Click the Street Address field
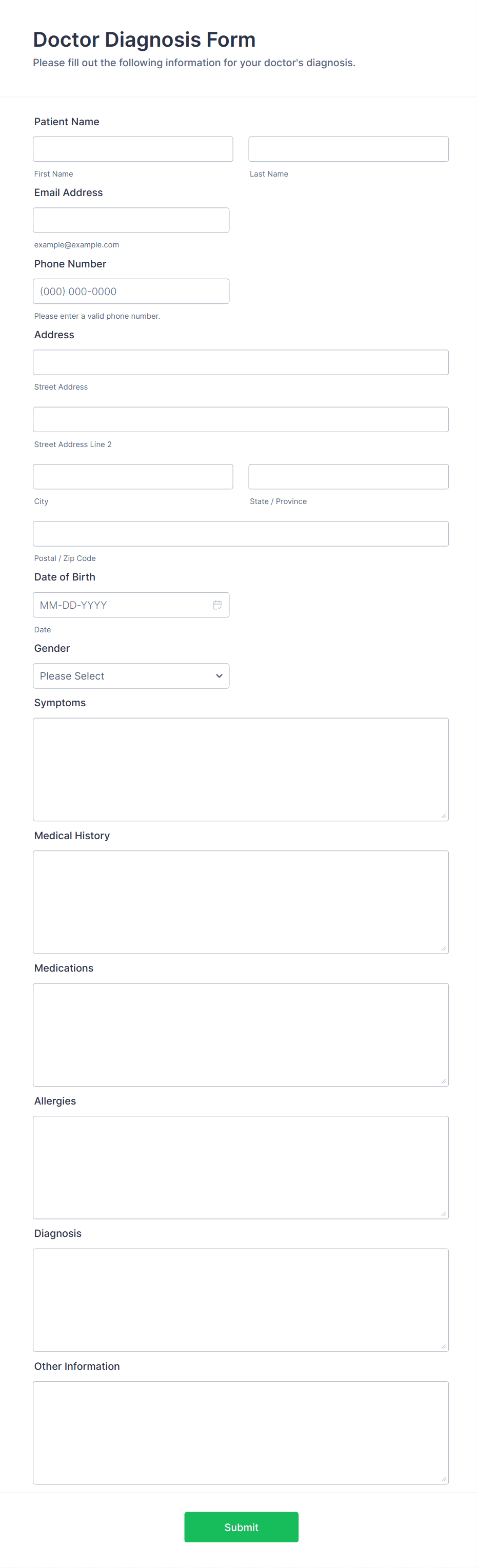The height and width of the screenshot is (1568, 477). point(241,362)
